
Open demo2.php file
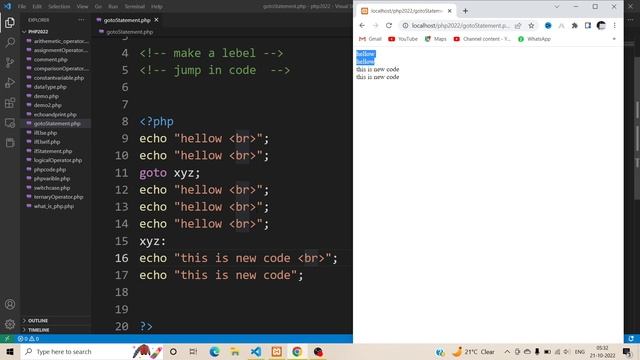pyautogui.click(x=48, y=105)
